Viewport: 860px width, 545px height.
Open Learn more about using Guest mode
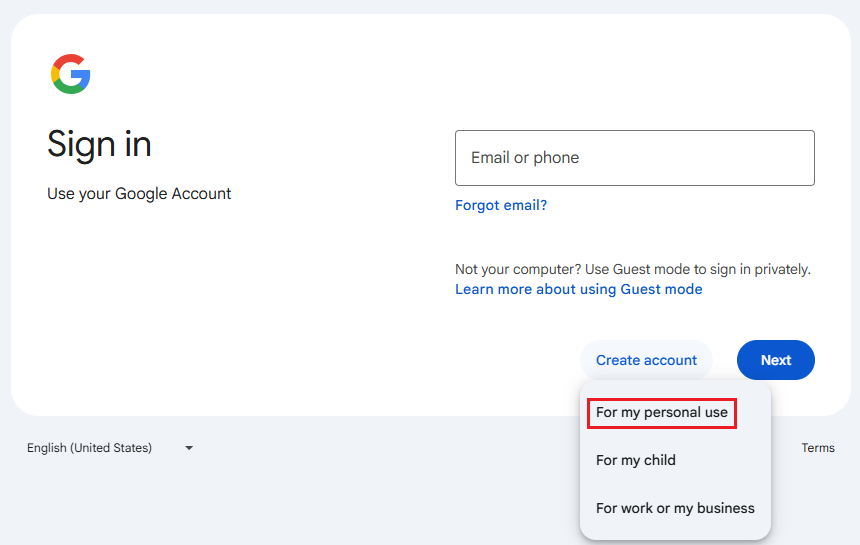(x=578, y=289)
